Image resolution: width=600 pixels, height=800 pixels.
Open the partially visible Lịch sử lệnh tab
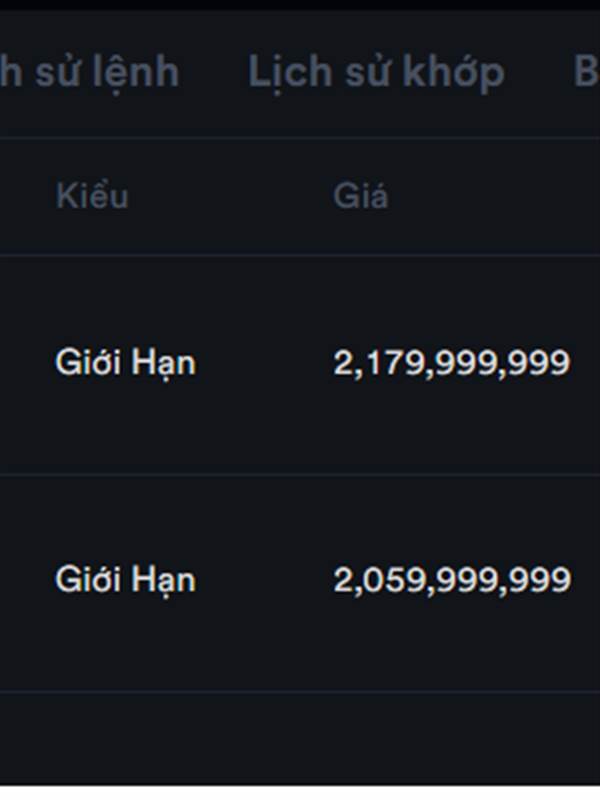click(x=90, y=72)
